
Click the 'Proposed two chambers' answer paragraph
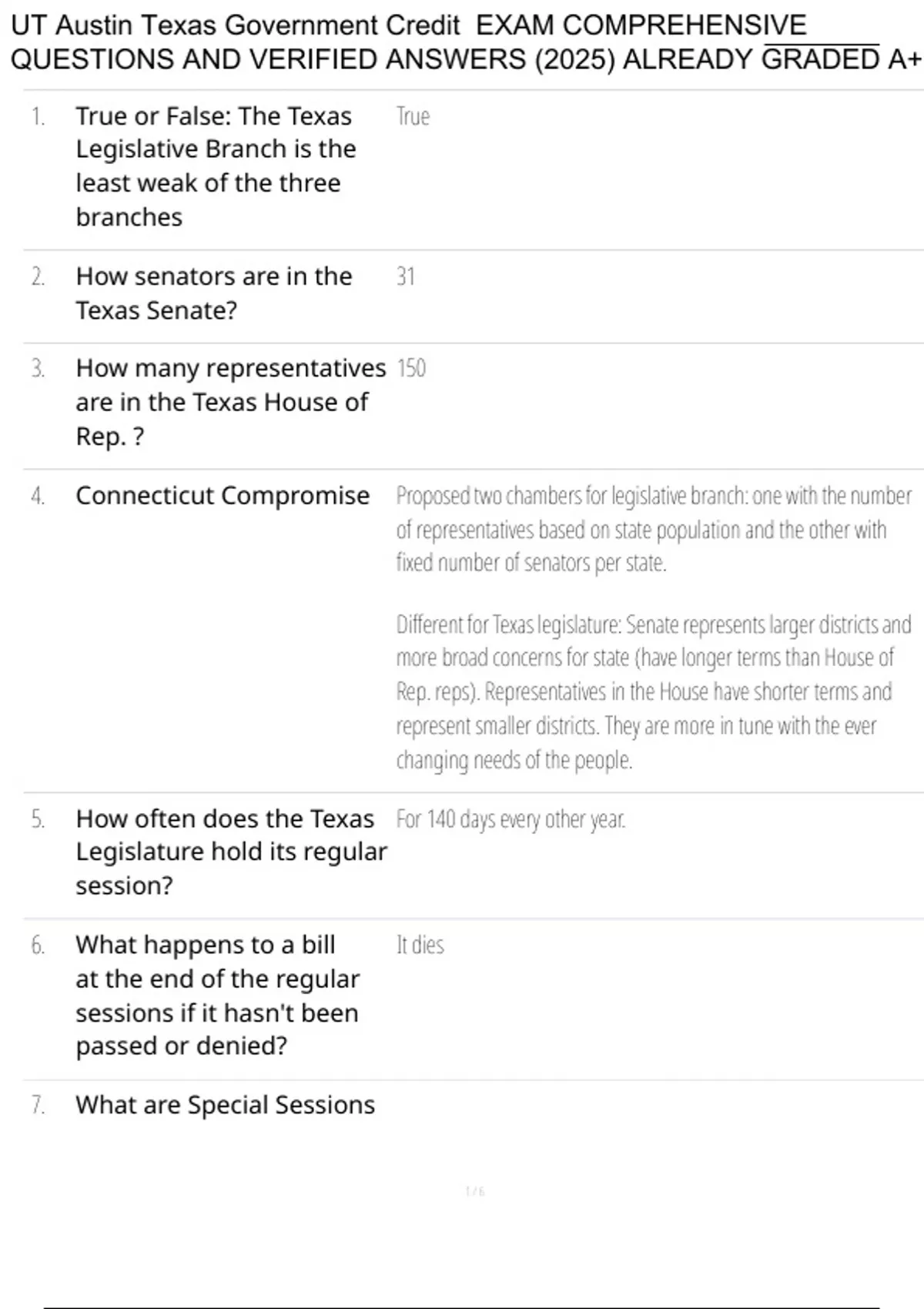[653, 529]
